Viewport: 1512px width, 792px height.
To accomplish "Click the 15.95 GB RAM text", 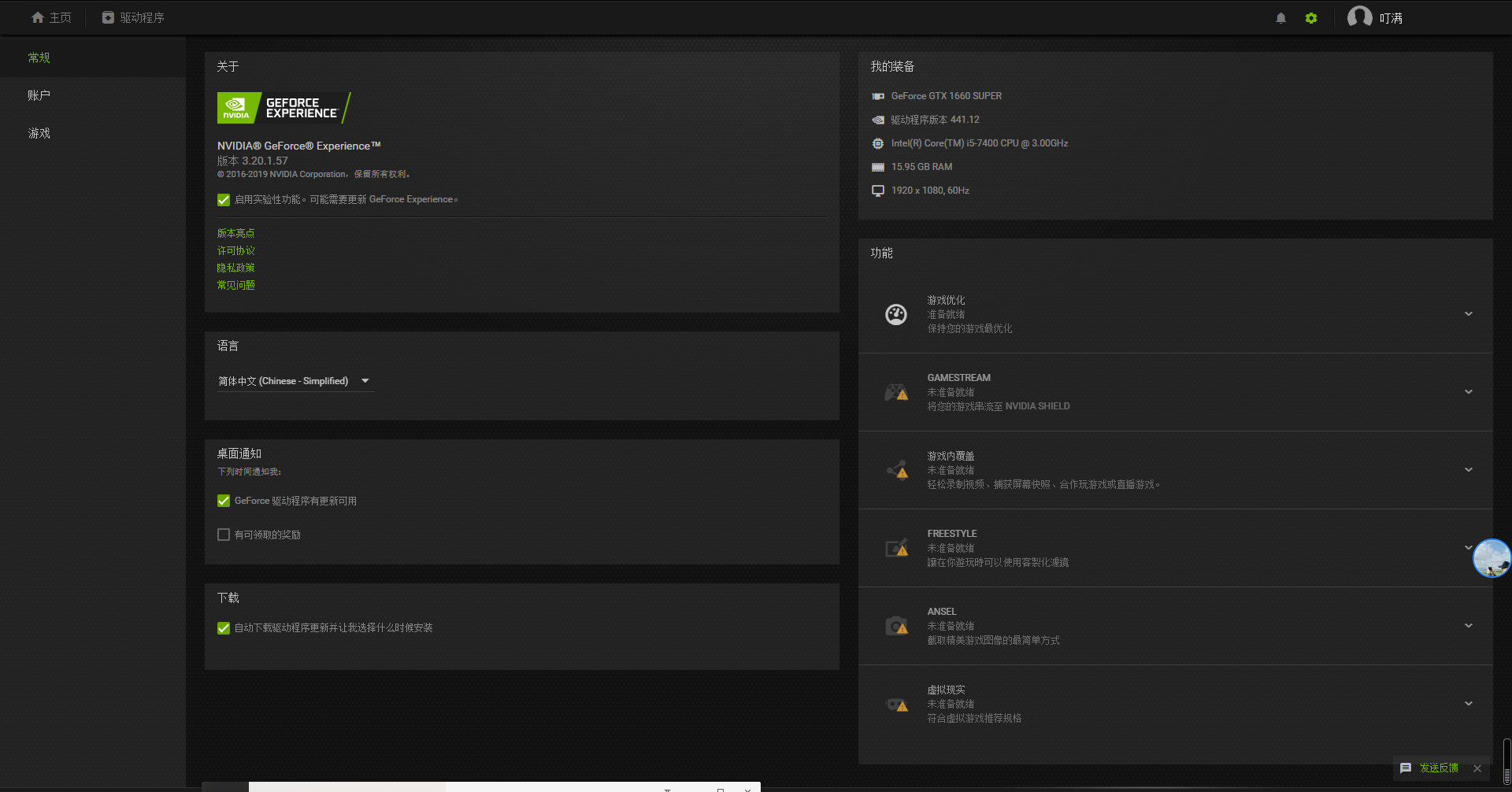I will 922,167.
